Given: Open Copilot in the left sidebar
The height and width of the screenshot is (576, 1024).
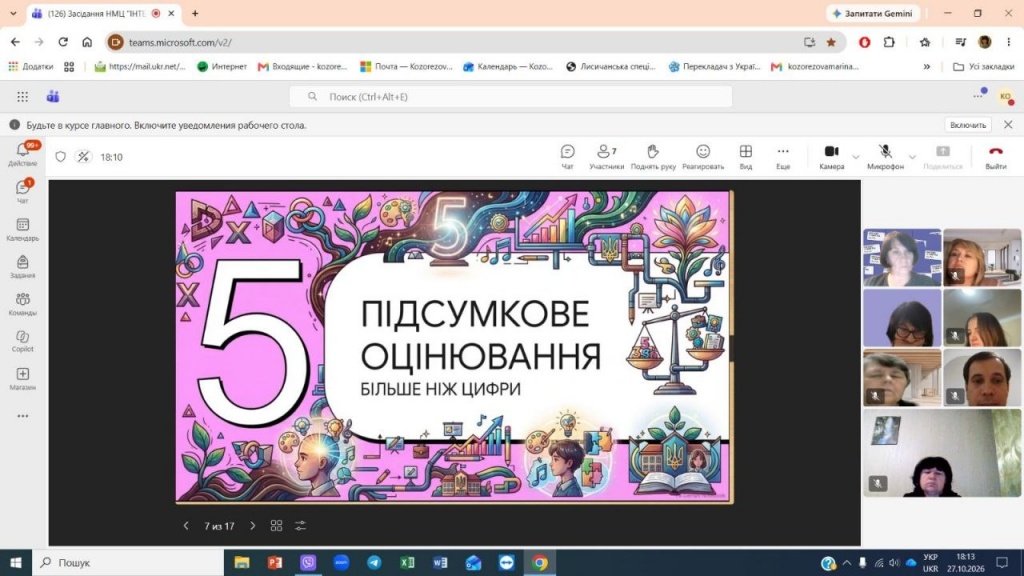Looking at the screenshot, I should click(23, 341).
